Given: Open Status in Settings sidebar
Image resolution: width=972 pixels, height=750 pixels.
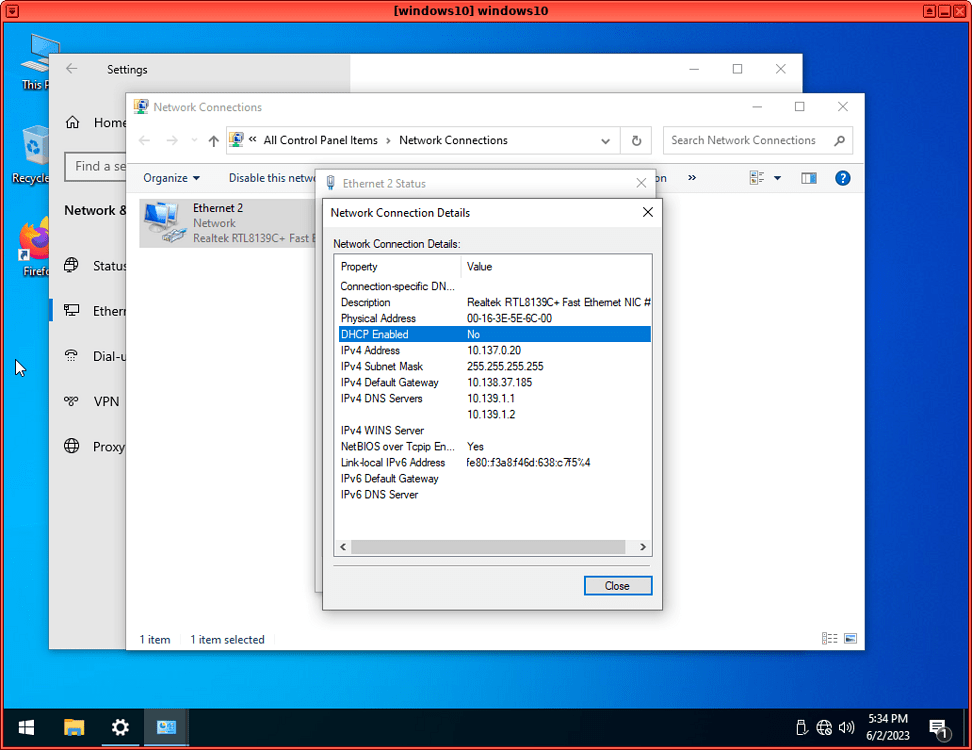Looking at the screenshot, I should 96,266.
